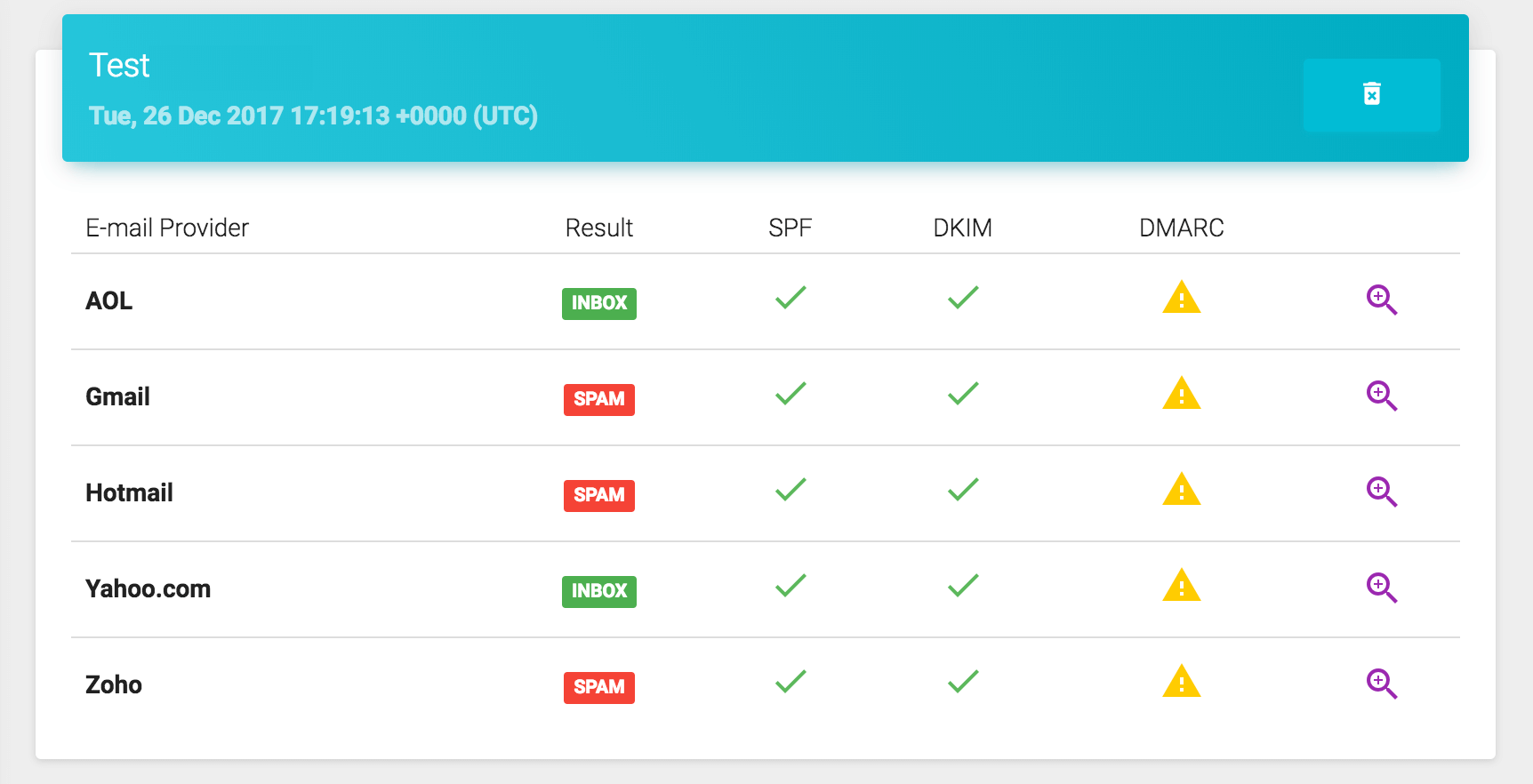The image size is (1533, 784).
Task: Click the Gmail DKIM checkmark
Action: (962, 394)
